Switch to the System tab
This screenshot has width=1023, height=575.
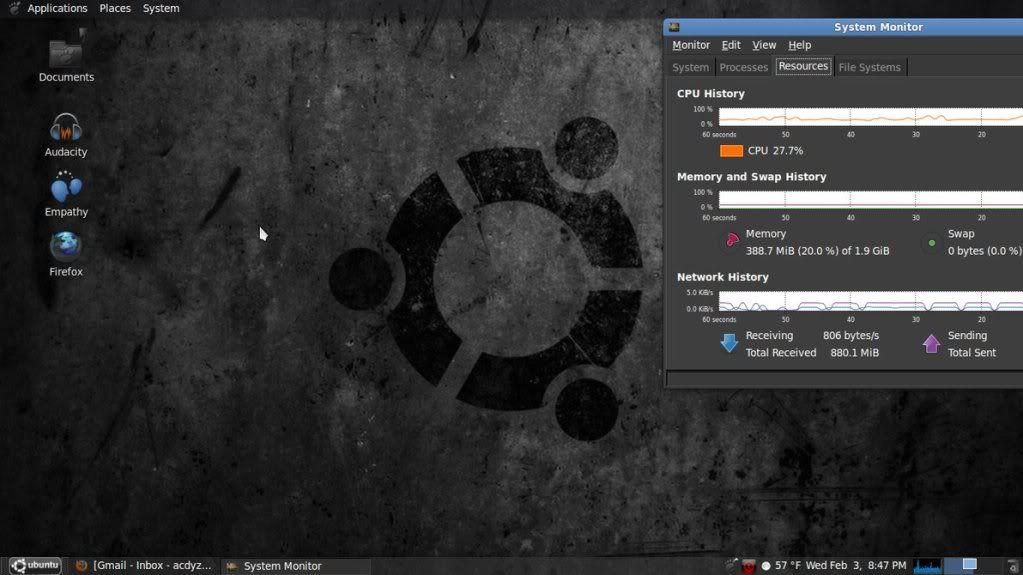(x=690, y=67)
